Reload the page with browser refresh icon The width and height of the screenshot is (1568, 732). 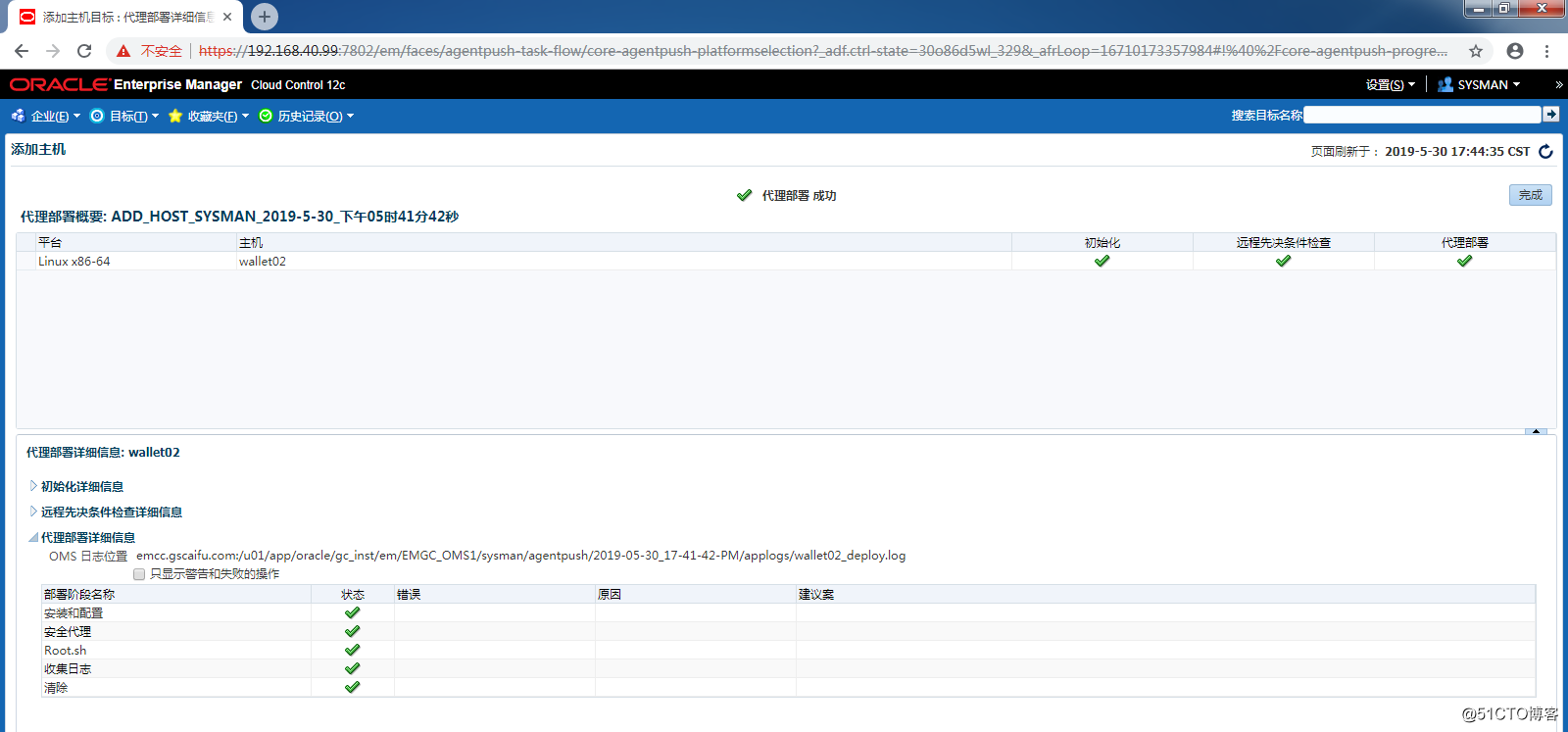point(84,51)
